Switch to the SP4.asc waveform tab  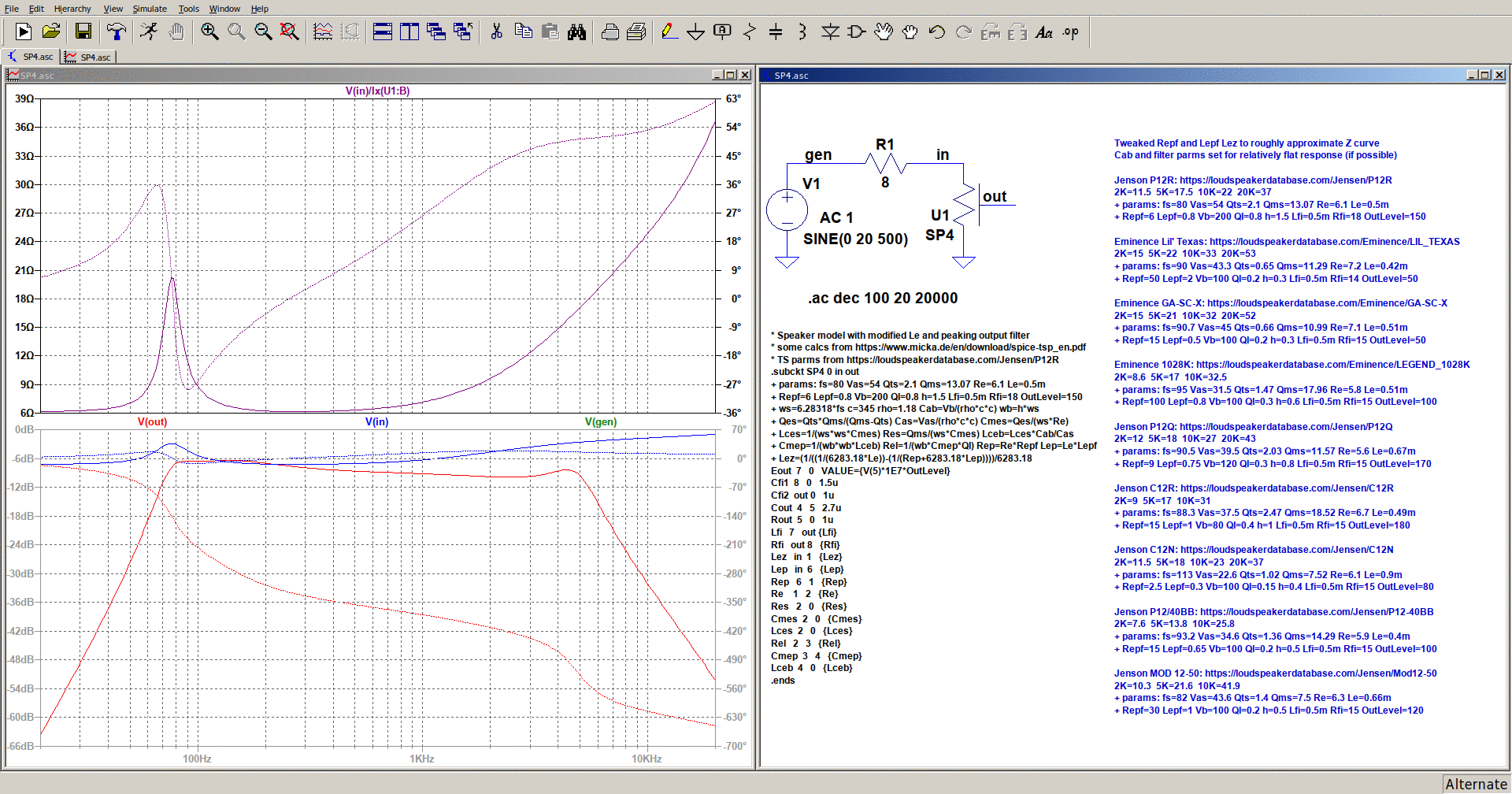pos(88,57)
